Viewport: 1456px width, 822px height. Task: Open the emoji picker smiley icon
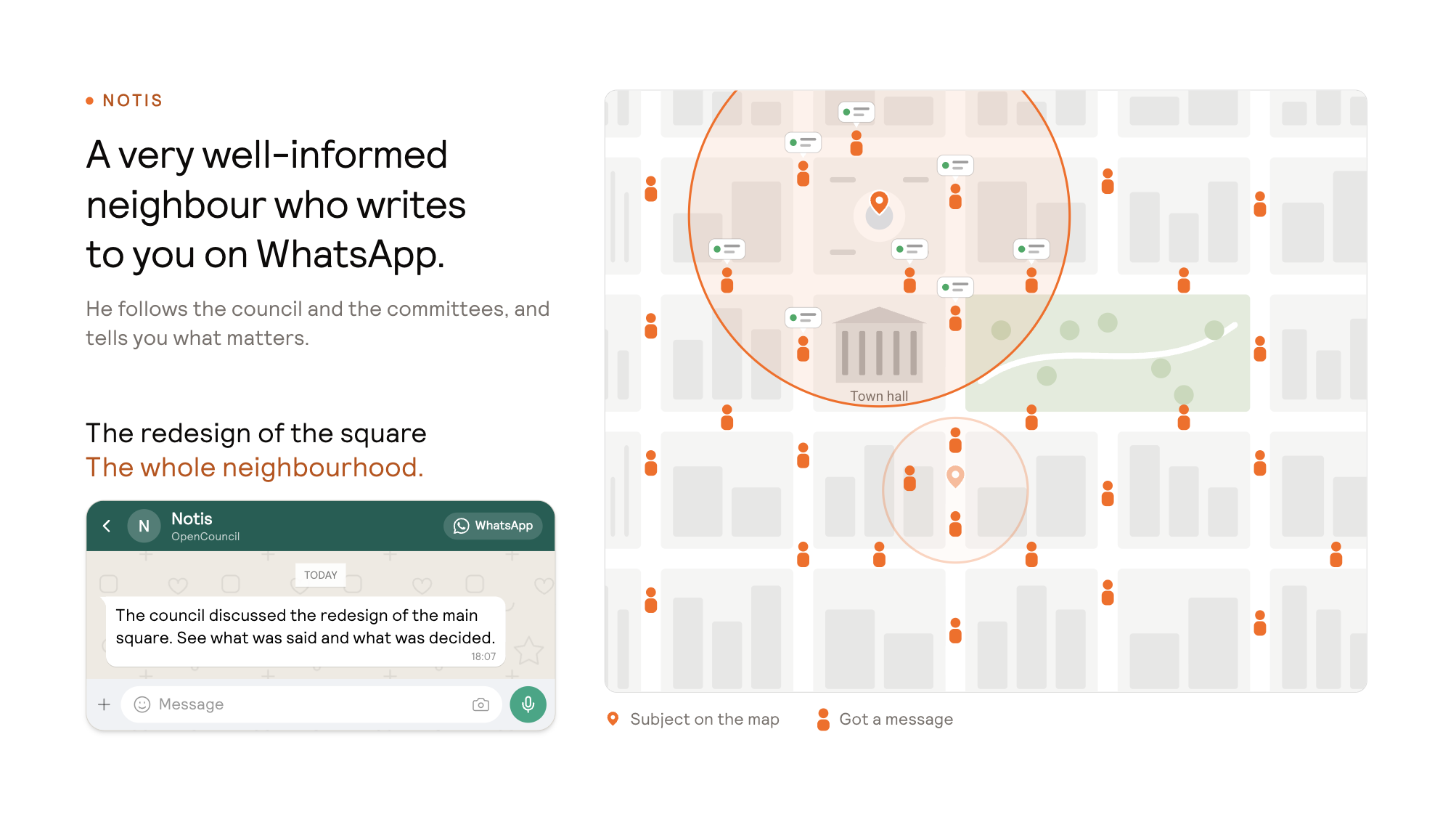(142, 704)
